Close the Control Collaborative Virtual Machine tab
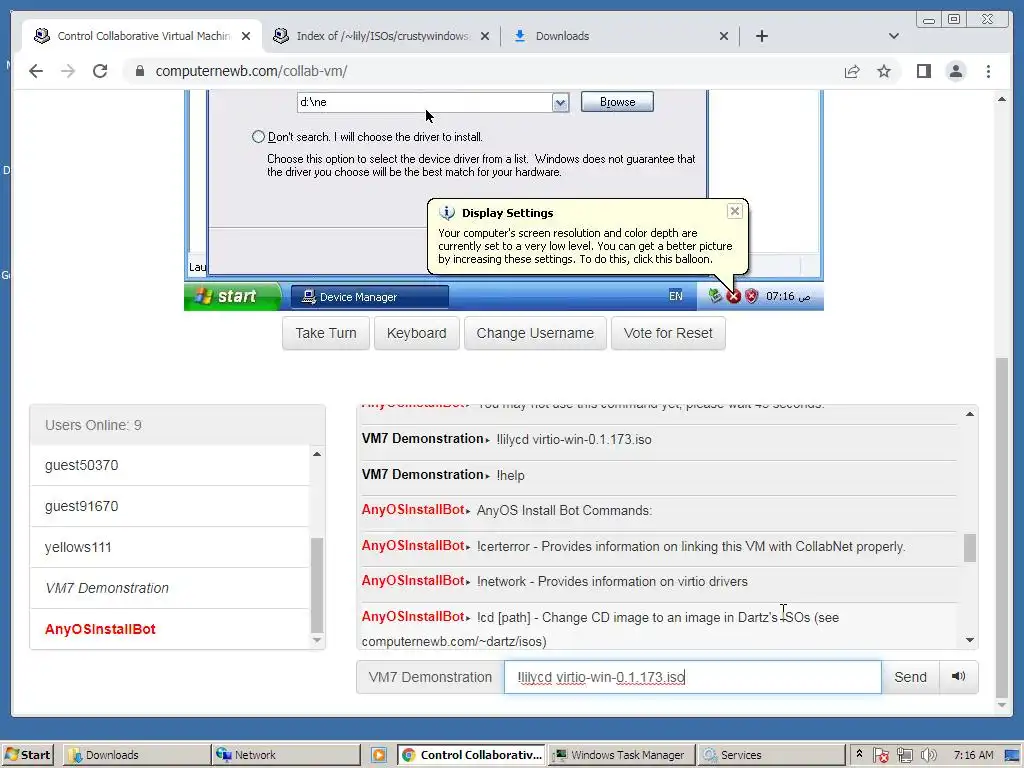1024x768 pixels. pyautogui.click(x=246, y=36)
